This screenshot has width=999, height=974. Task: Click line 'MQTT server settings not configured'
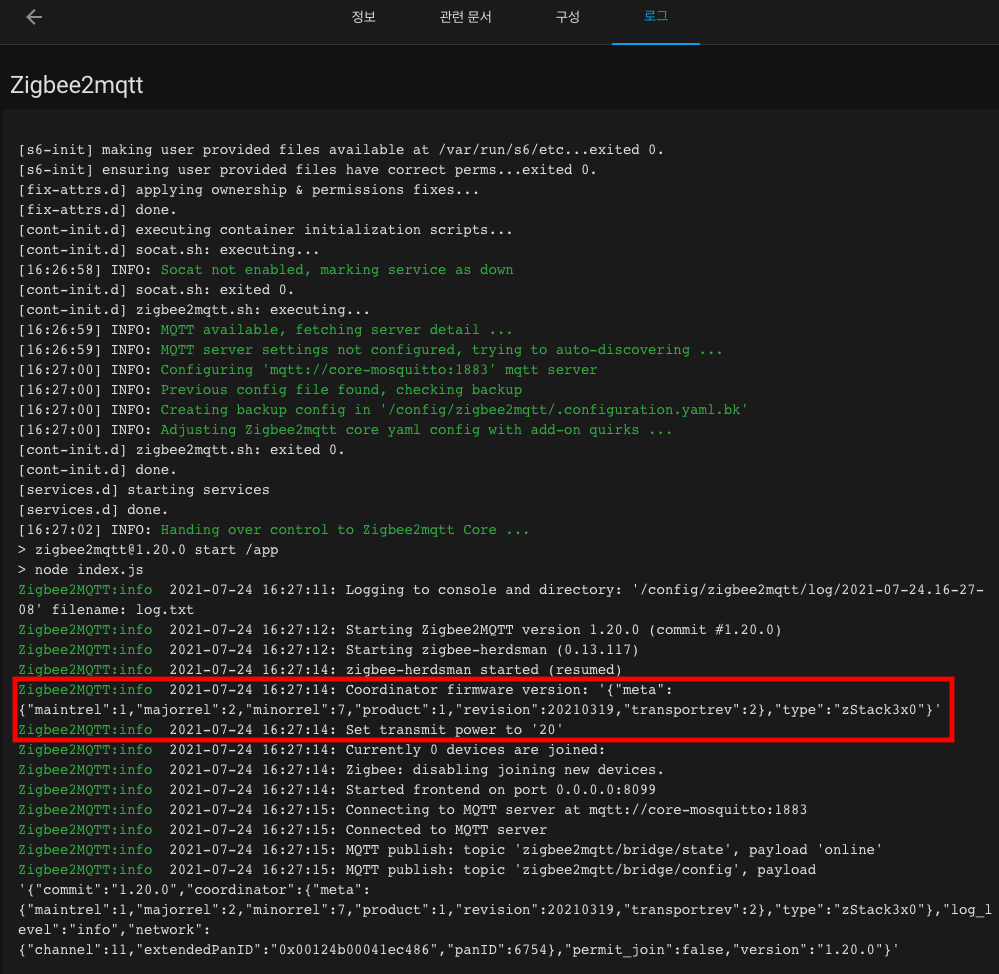coord(370,350)
